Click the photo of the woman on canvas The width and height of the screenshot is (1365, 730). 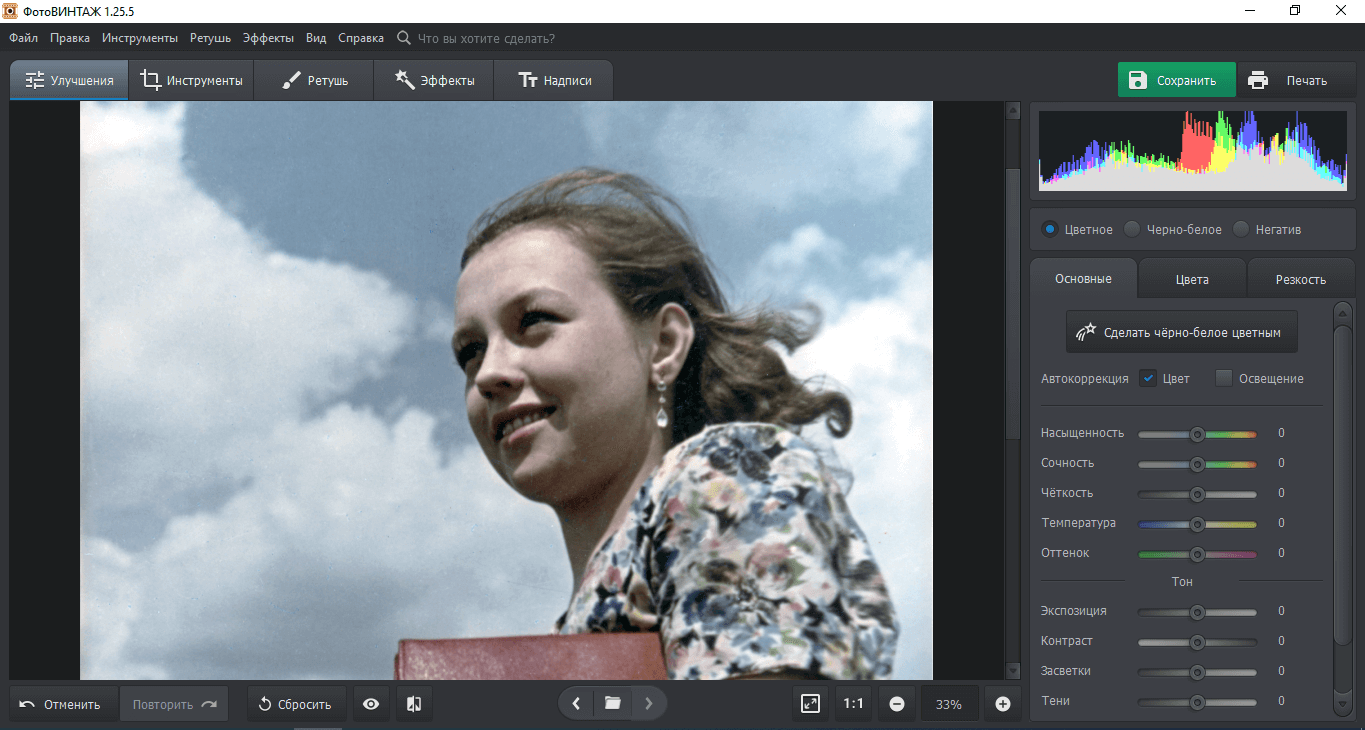(x=506, y=391)
